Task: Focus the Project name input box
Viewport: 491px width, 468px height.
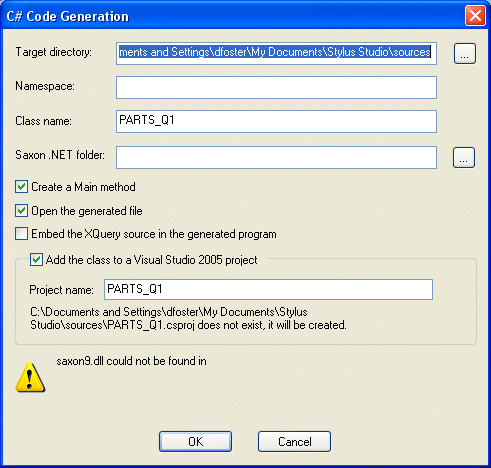Action: 268,289
